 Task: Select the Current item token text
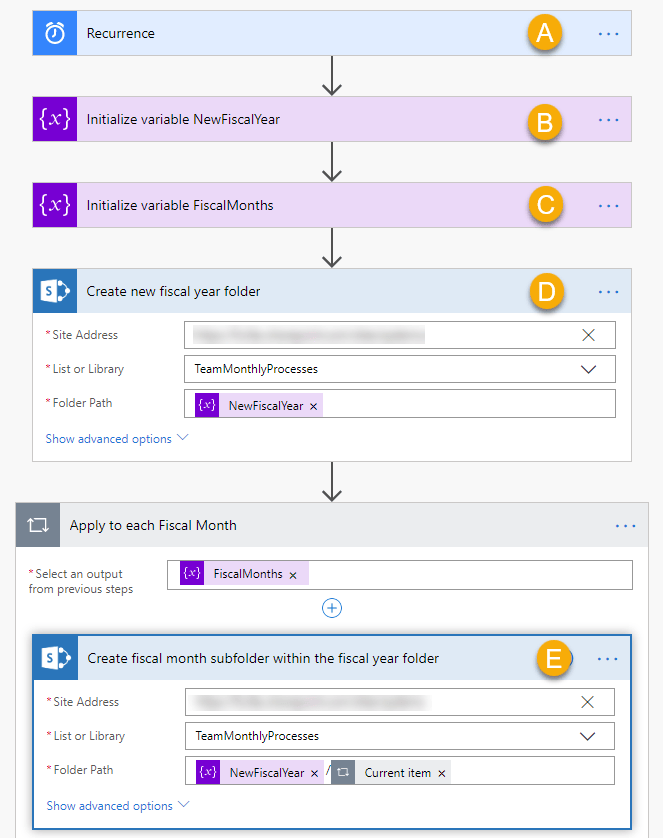click(x=397, y=773)
